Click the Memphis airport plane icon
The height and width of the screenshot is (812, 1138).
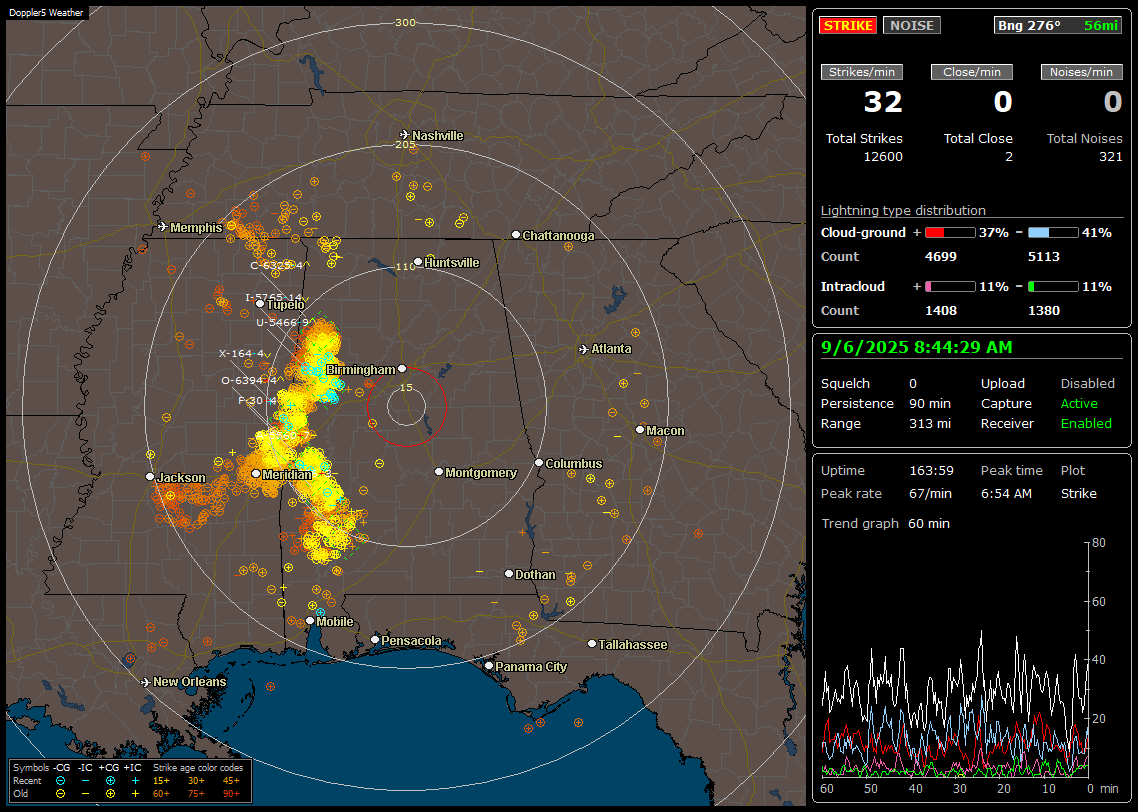163,227
